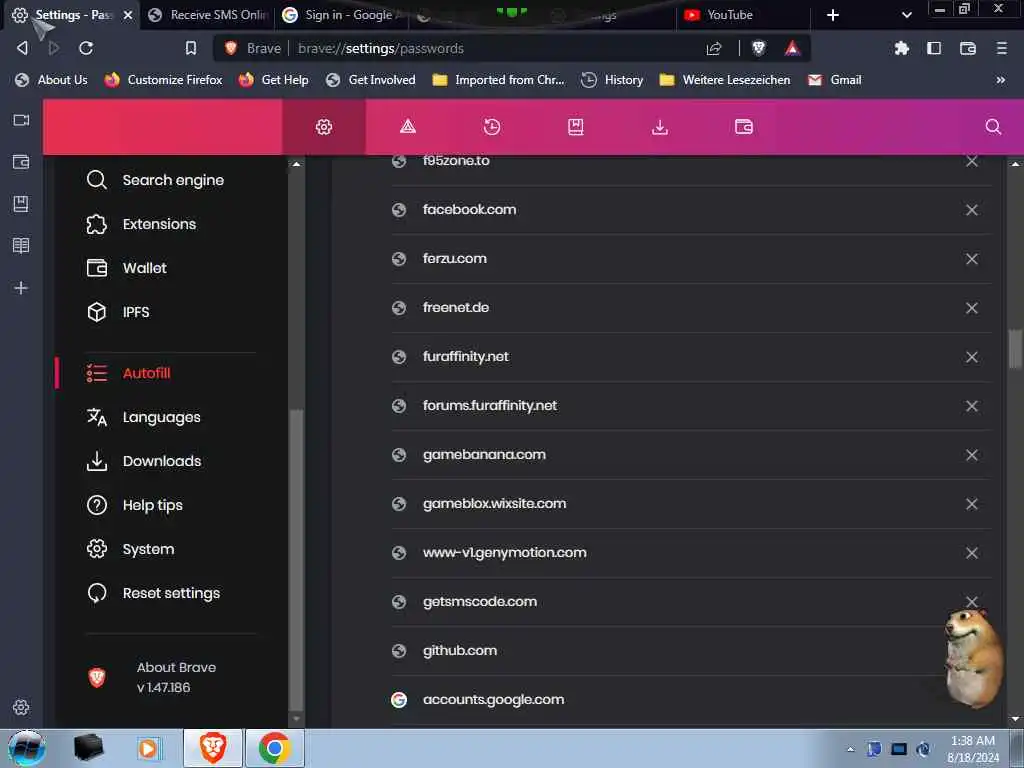The image size is (1024, 768).
Task: Click the getsmscode.com site entry
Action: [480, 601]
